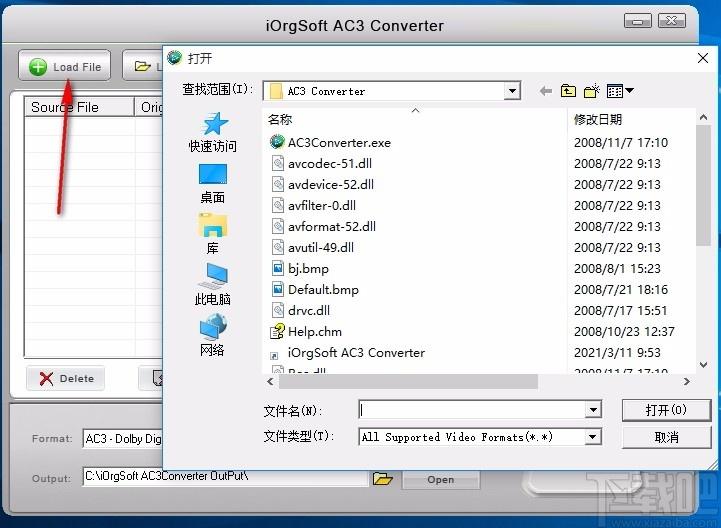Click the 打开(O) open button
The image size is (721, 528).
click(x=666, y=410)
